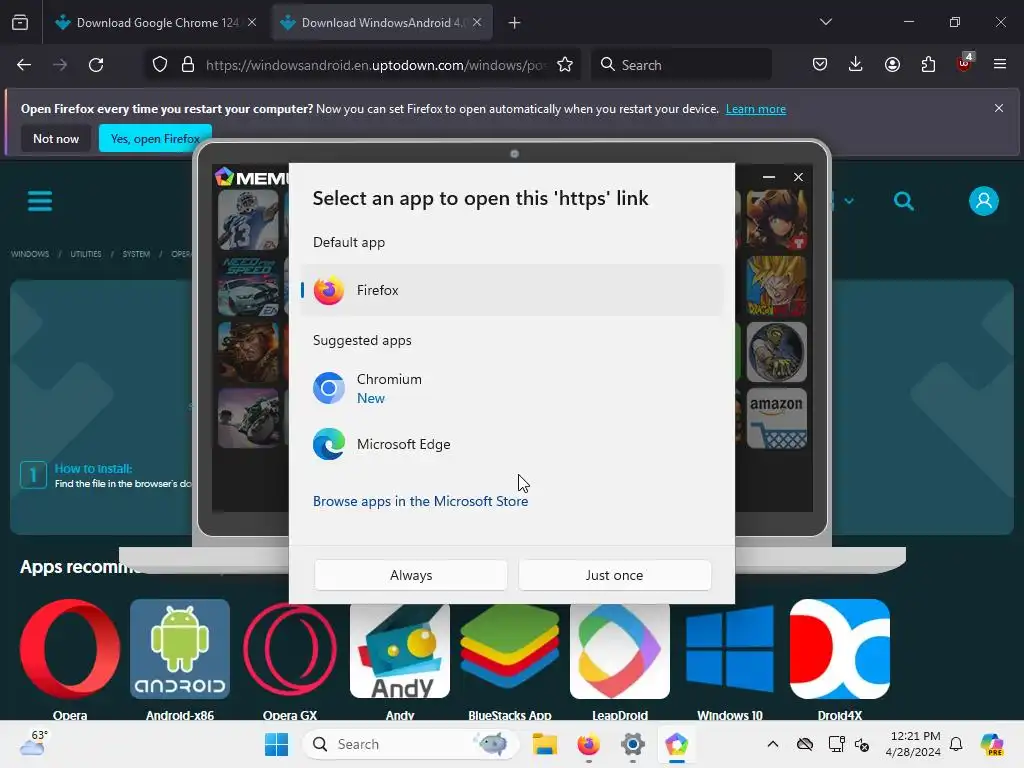Go back to the previous page

[x=24, y=65]
